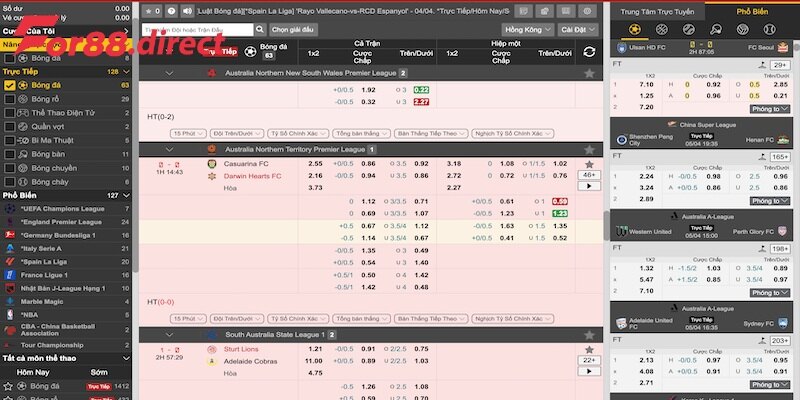Switch to the Phổ Biến tab
This screenshot has width=800, height=400.
point(751,11)
